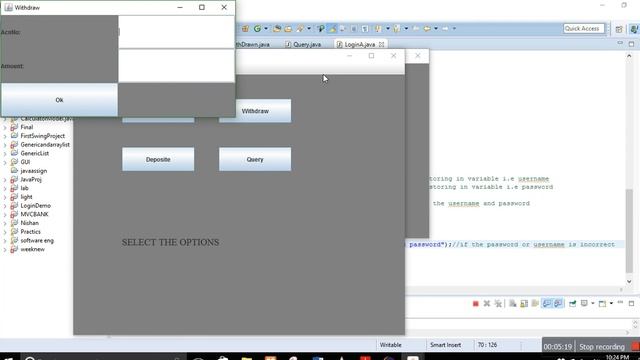640x360 pixels.
Task: Click the editor vertical scrollbar
Action: 629,231
